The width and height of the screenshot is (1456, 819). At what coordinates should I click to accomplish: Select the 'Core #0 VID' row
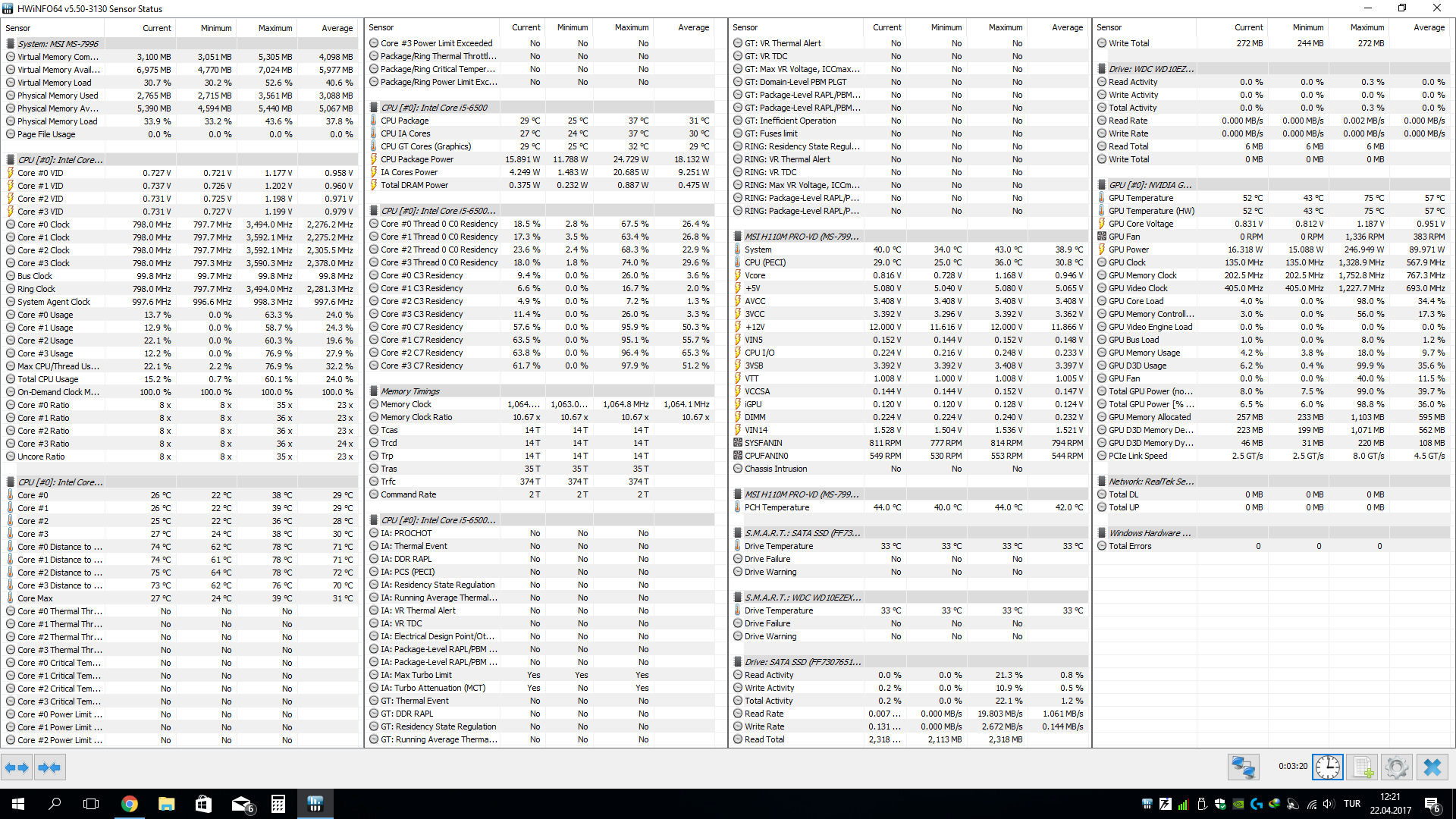(x=180, y=173)
